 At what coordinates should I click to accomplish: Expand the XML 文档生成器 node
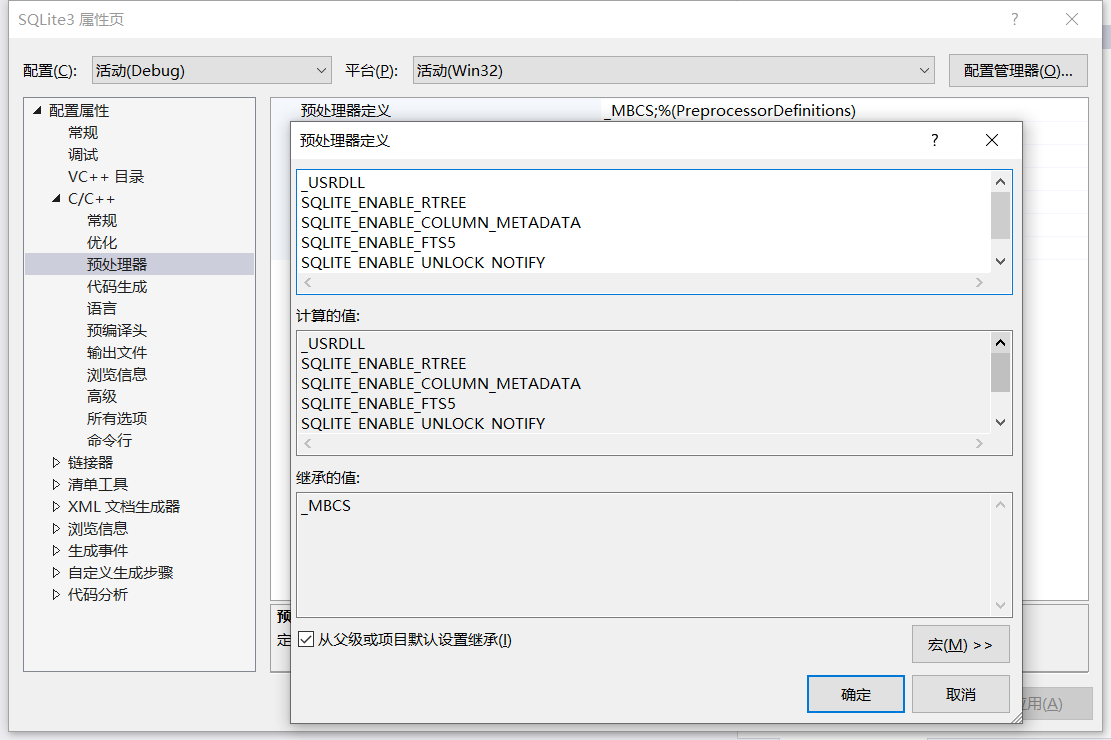(x=57, y=506)
